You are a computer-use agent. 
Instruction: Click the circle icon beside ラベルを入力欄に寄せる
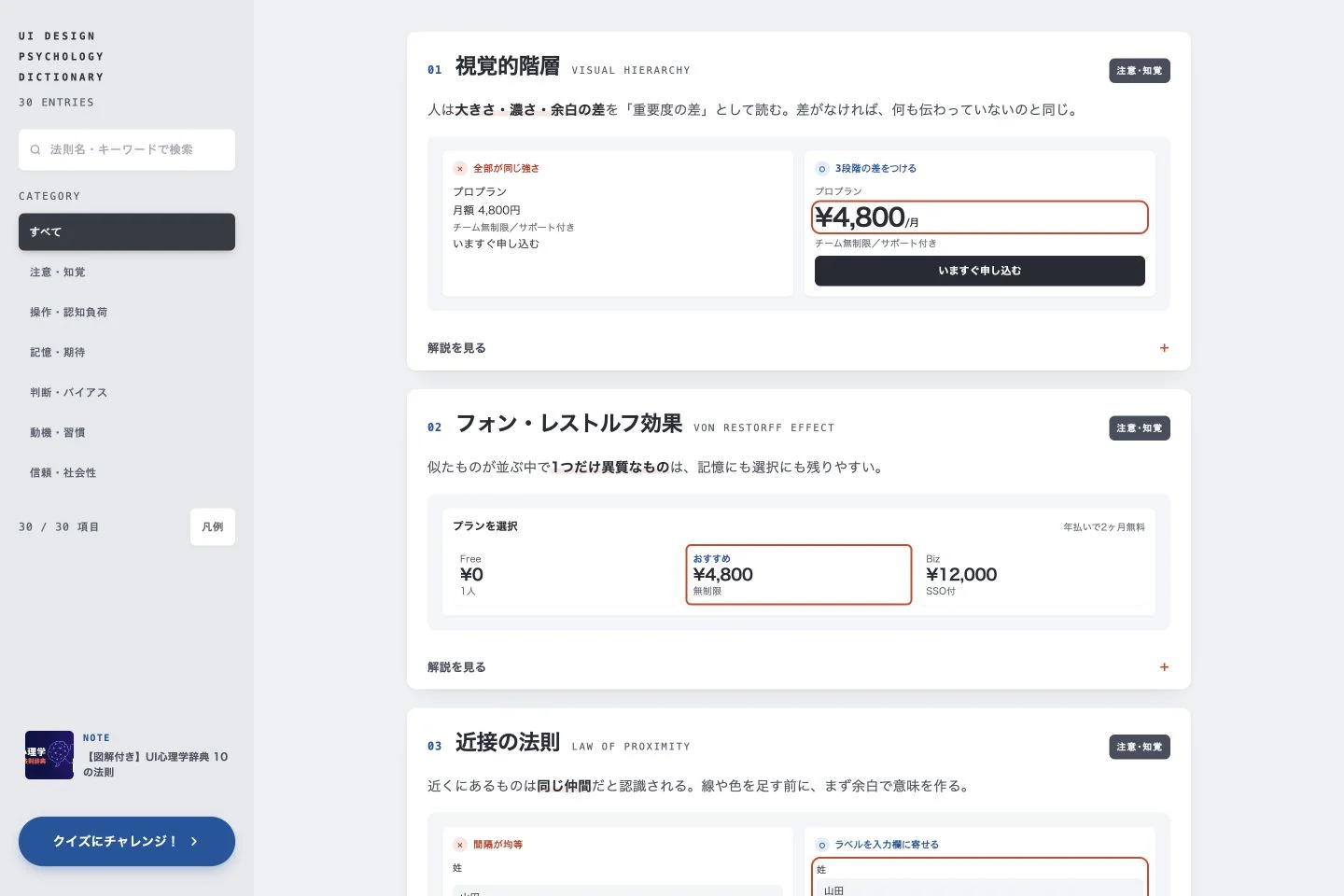pyautogui.click(x=822, y=845)
